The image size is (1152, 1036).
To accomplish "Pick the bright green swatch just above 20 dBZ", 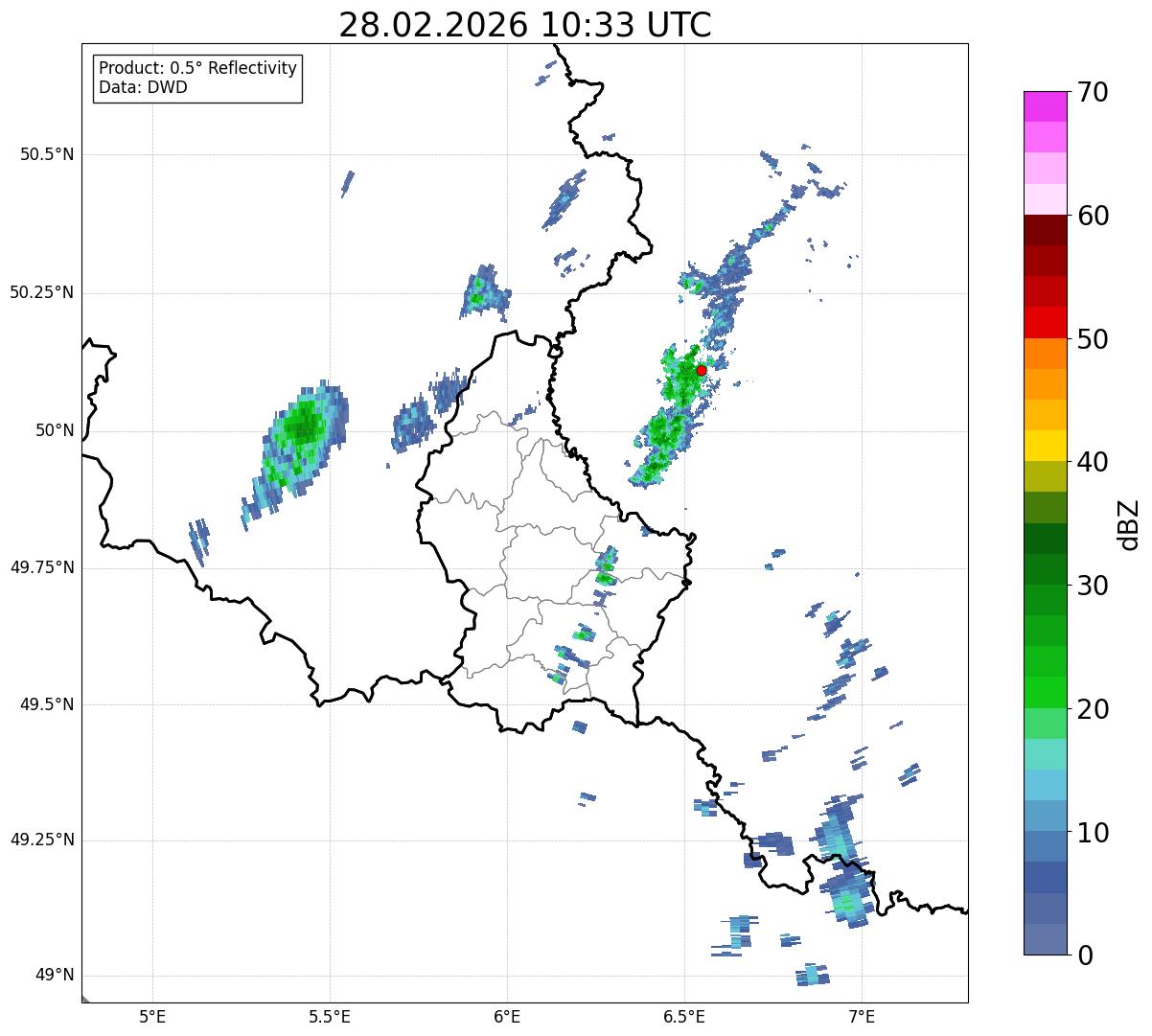I will [1044, 693].
